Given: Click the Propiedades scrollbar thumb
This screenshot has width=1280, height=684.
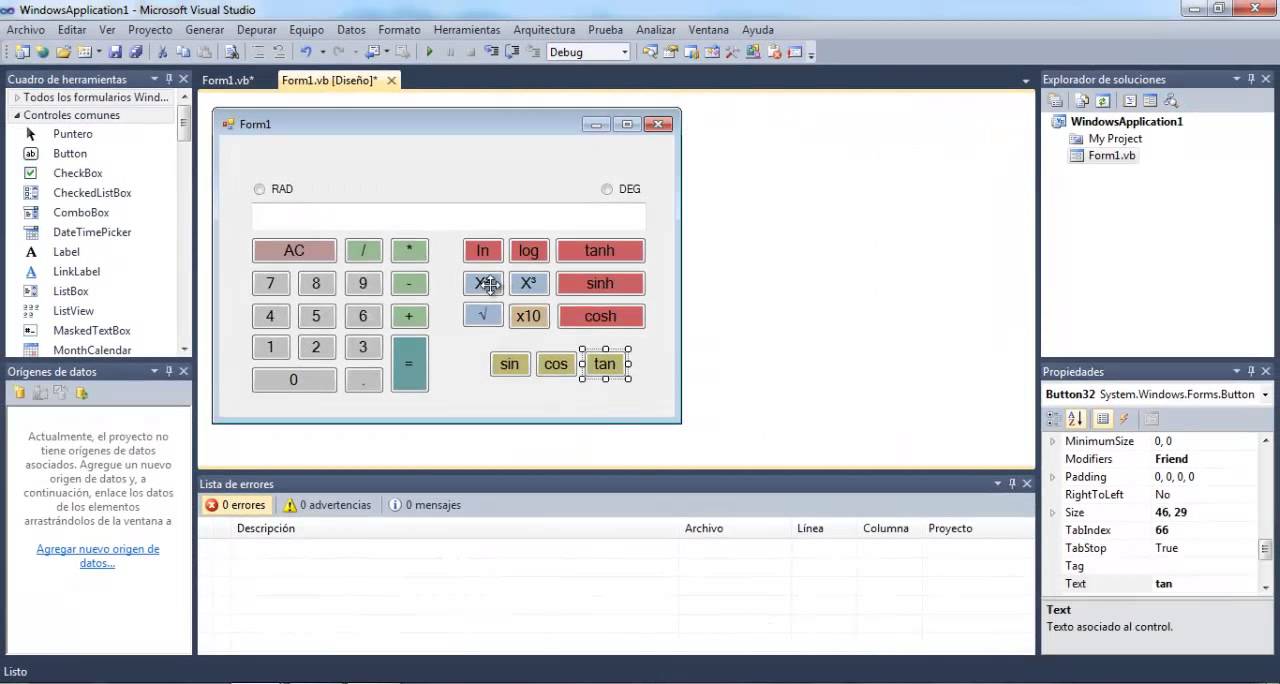Looking at the screenshot, I should (x=1265, y=548).
